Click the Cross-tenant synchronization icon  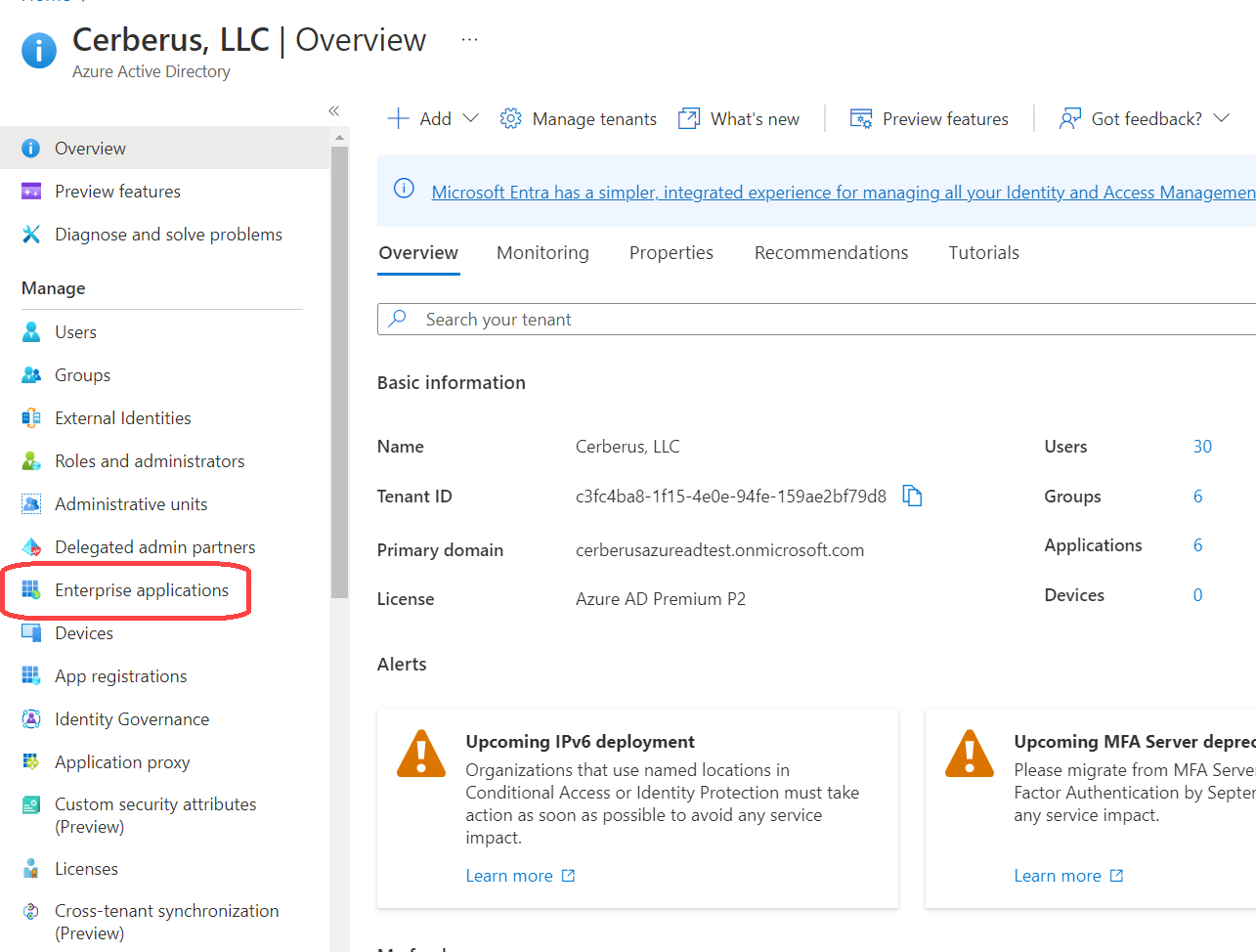tap(31, 911)
